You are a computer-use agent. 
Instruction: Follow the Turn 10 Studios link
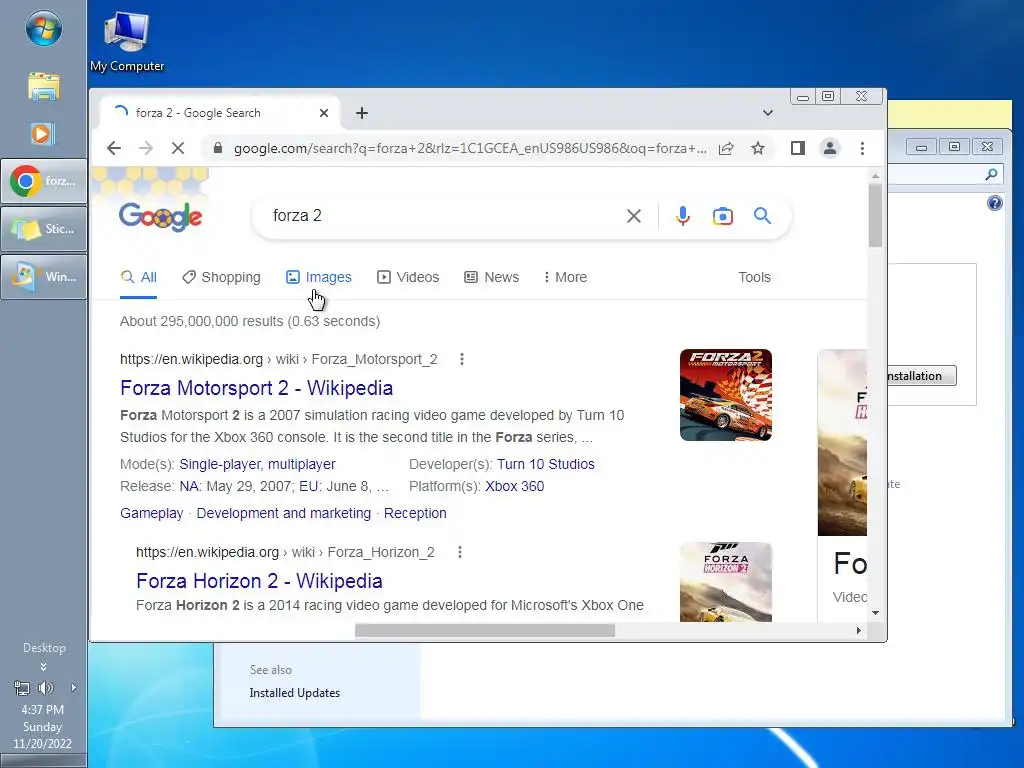pos(546,464)
